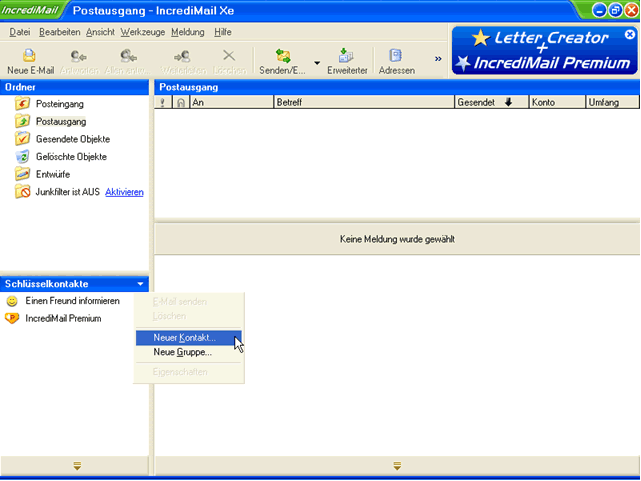Click the greyed Antworten toolbar icon
Screen dimensions: 641x481
click(78, 56)
